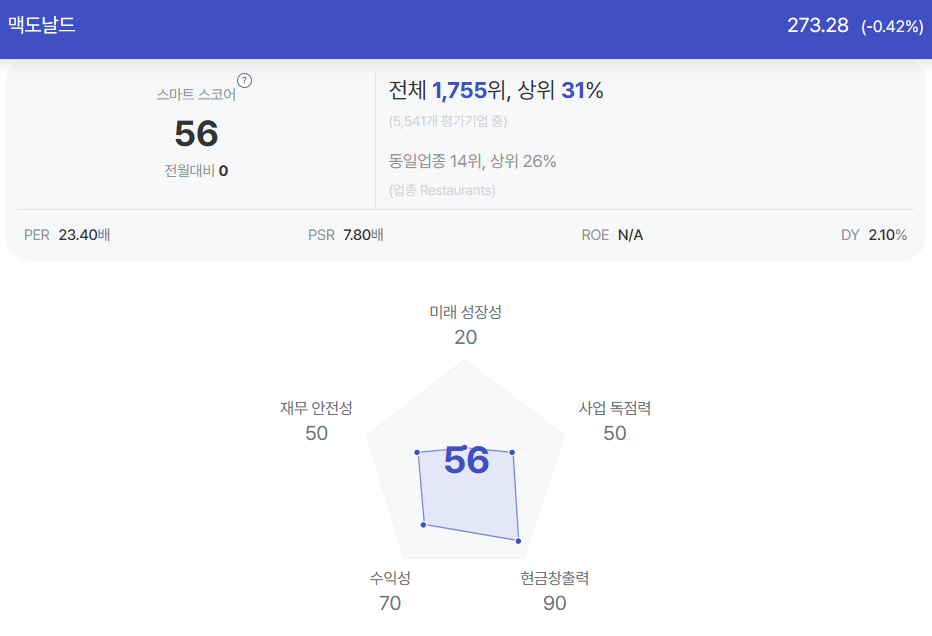Viewport: 932px width, 636px height.
Task: Click the 56 in radar chart center
Action: (467, 460)
